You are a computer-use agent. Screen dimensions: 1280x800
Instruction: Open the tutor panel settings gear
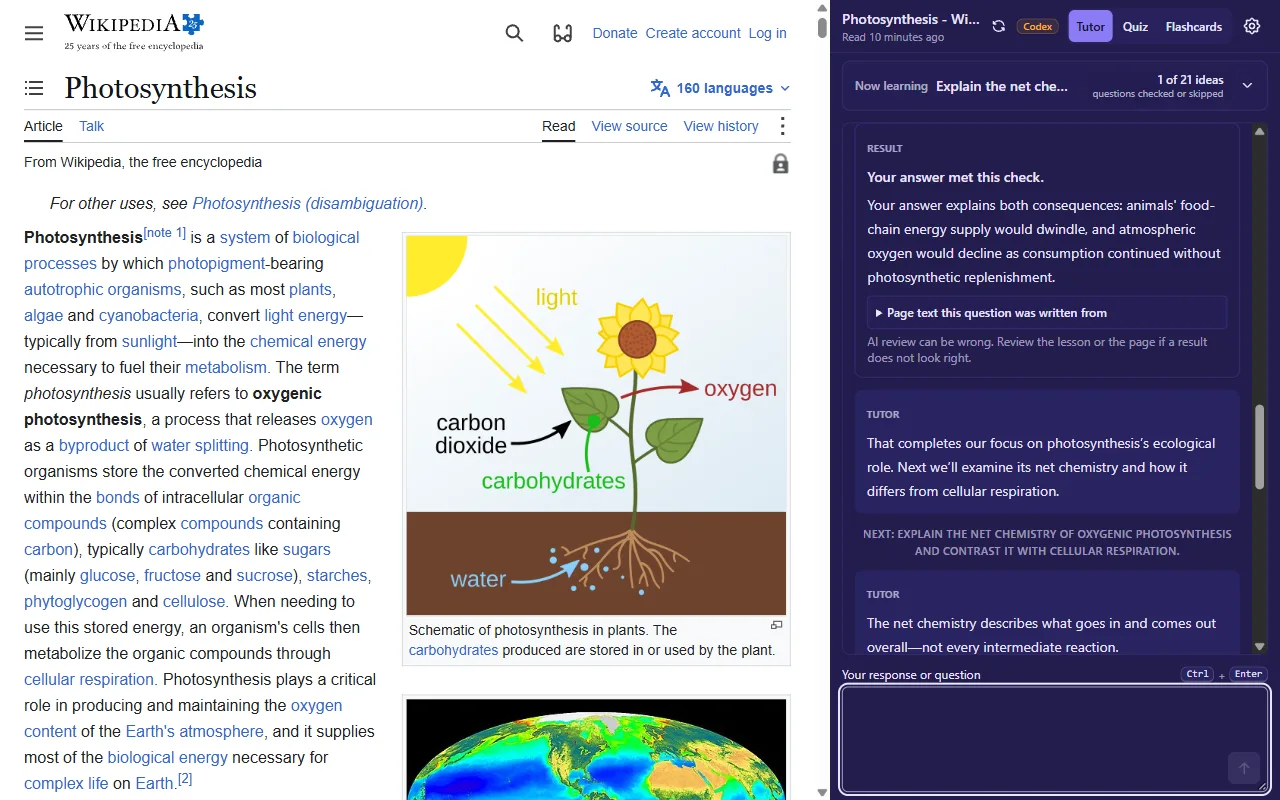tap(1252, 27)
